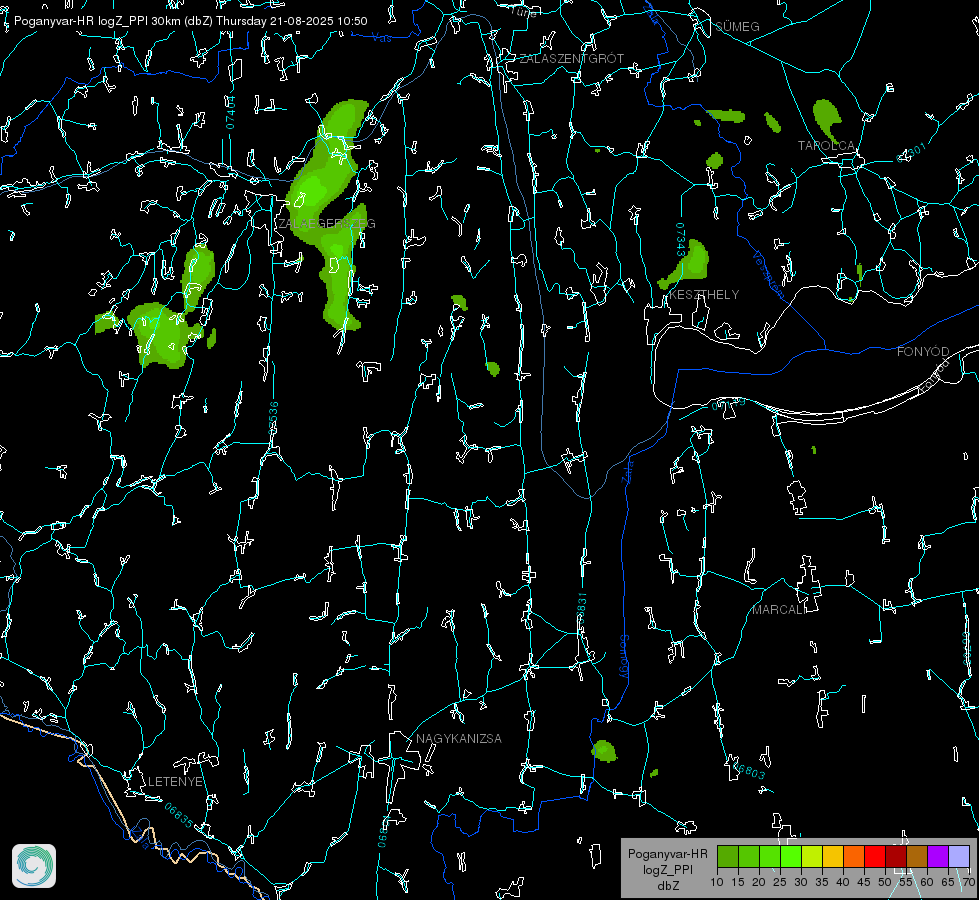Screen dimensions: 979x900
Task: Click the legend scale value 10
Action: point(717,882)
